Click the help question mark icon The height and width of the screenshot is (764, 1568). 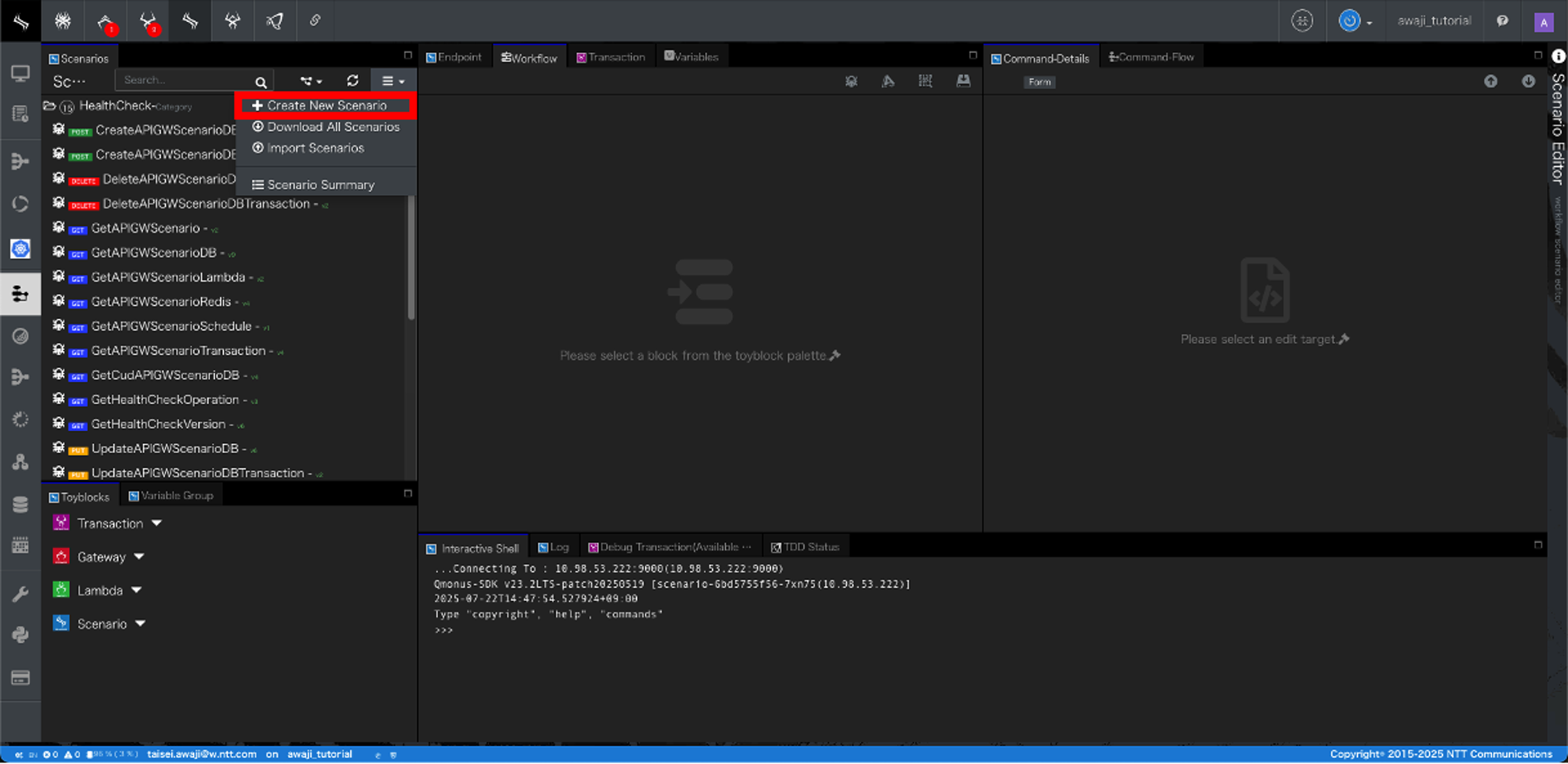click(x=1502, y=21)
